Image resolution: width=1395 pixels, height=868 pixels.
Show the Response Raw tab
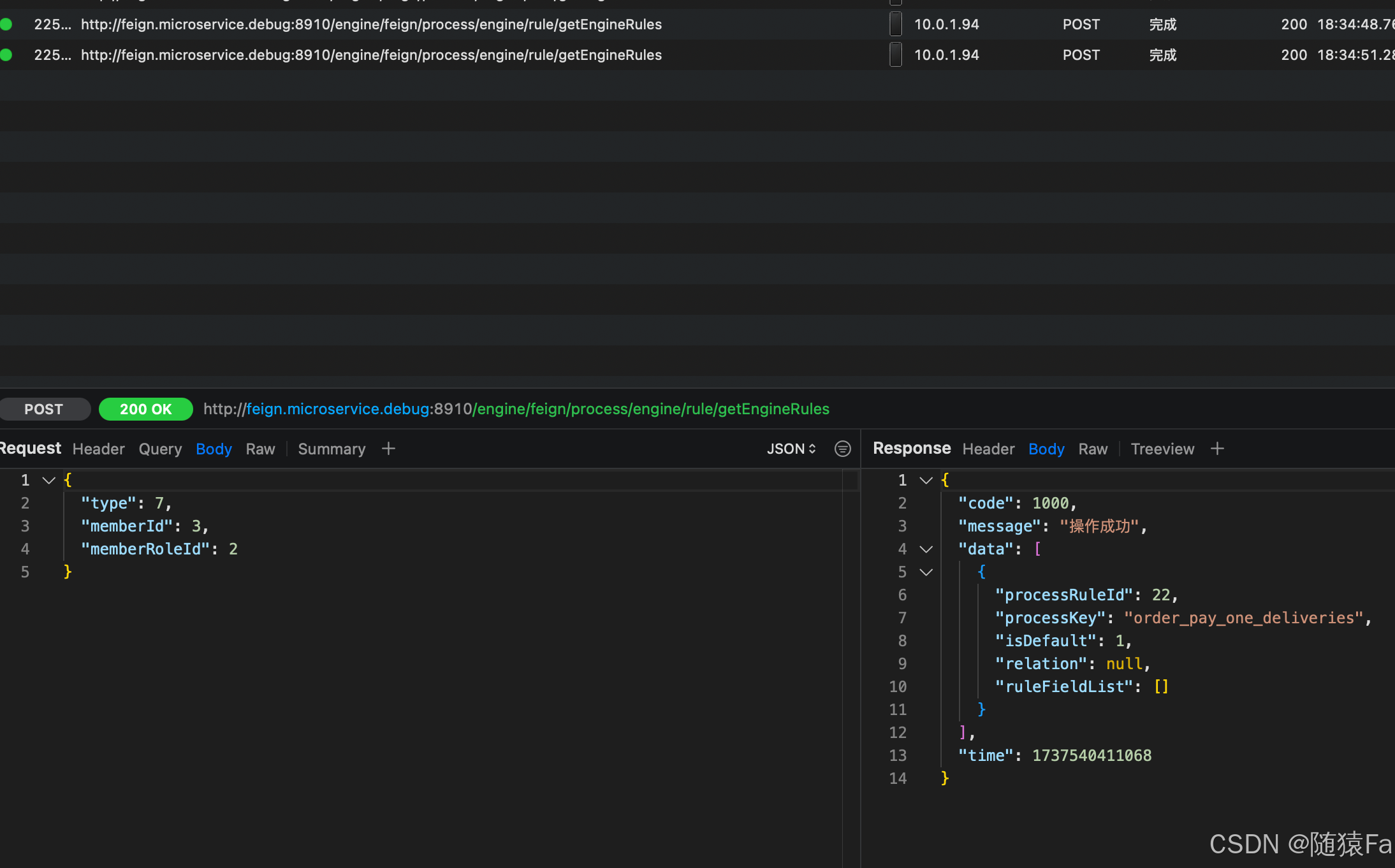coord(1092,449)
